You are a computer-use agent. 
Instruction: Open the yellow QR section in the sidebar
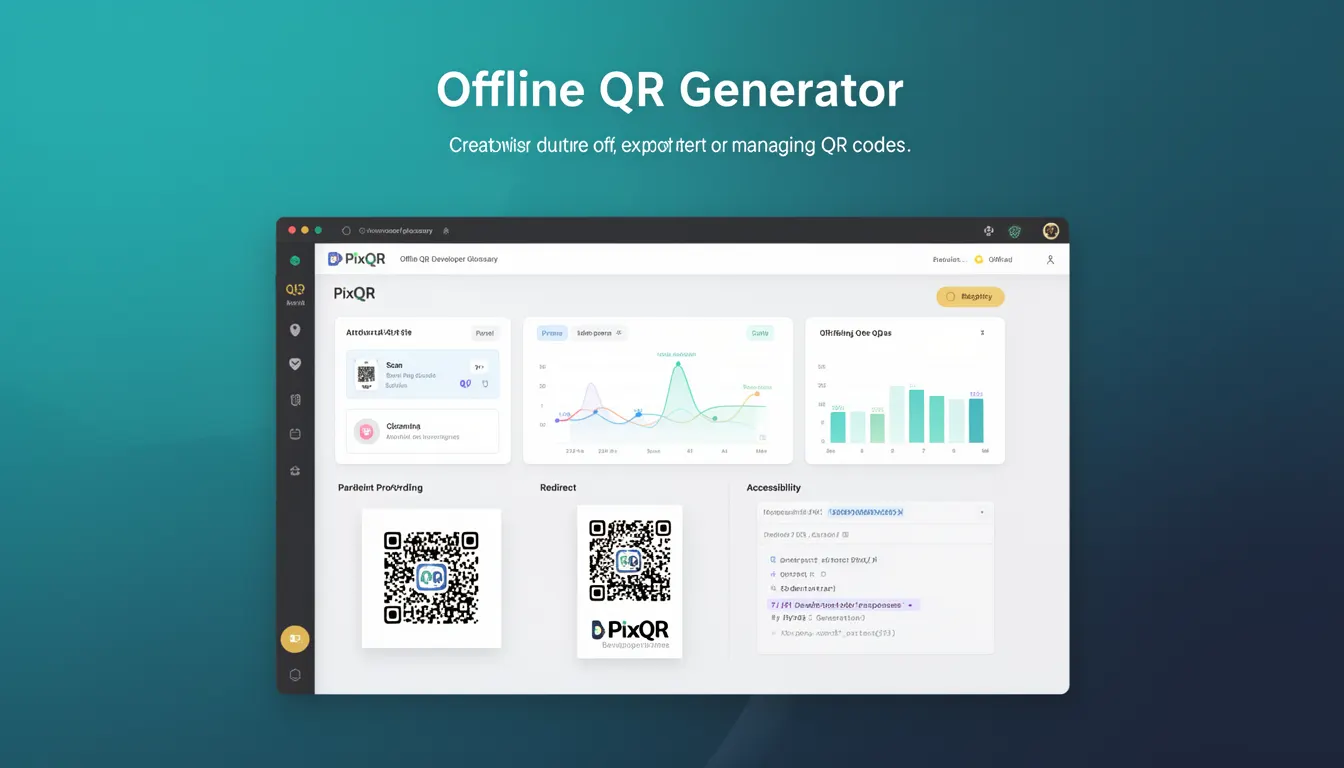pos(295,292)
